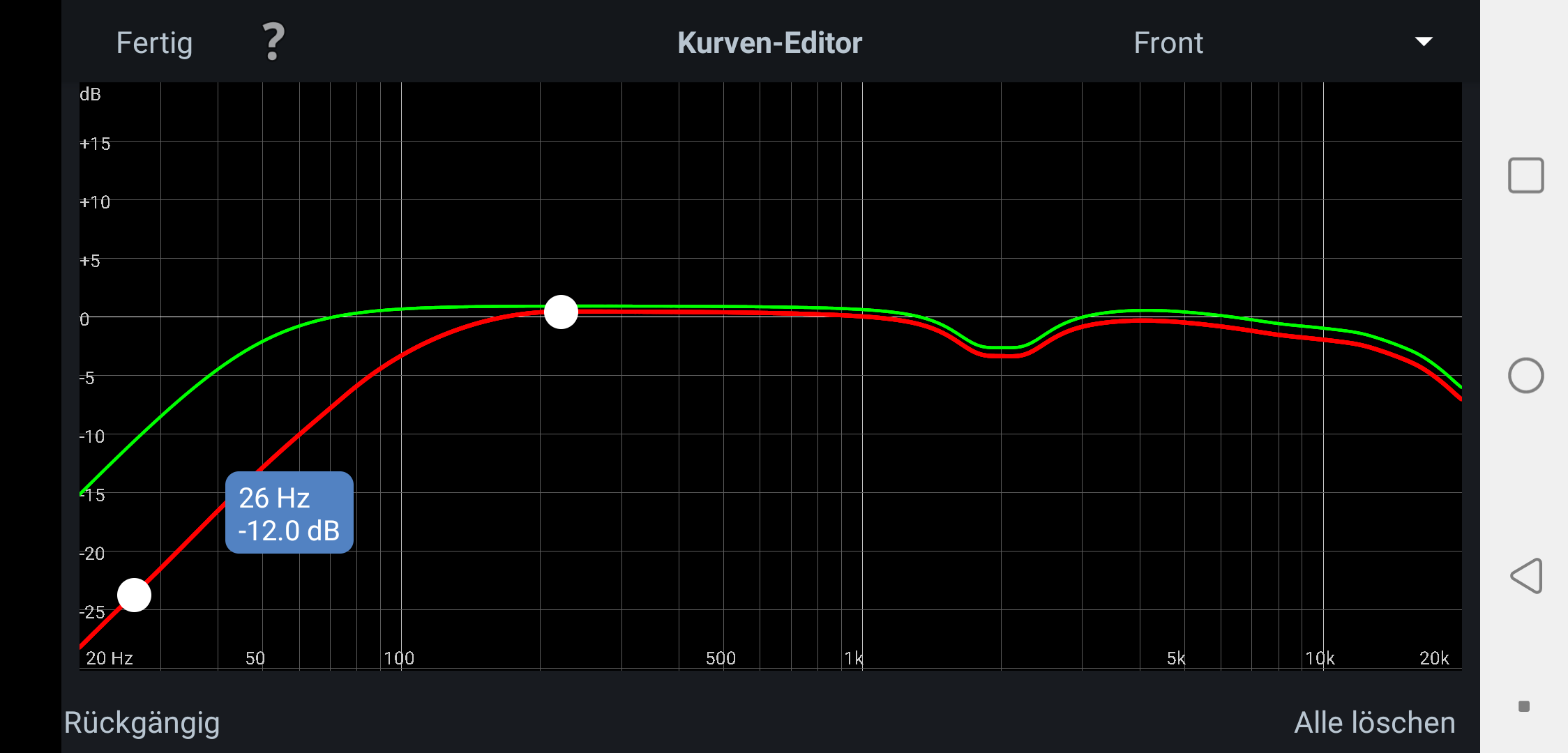Tap small square dot below back icon
1568x753 pixels.
1524,706
